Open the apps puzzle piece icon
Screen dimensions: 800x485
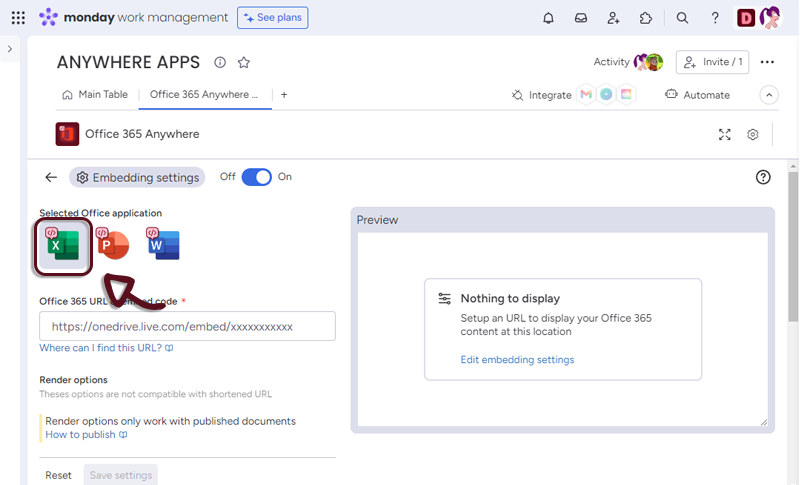(x=646, y=18)
